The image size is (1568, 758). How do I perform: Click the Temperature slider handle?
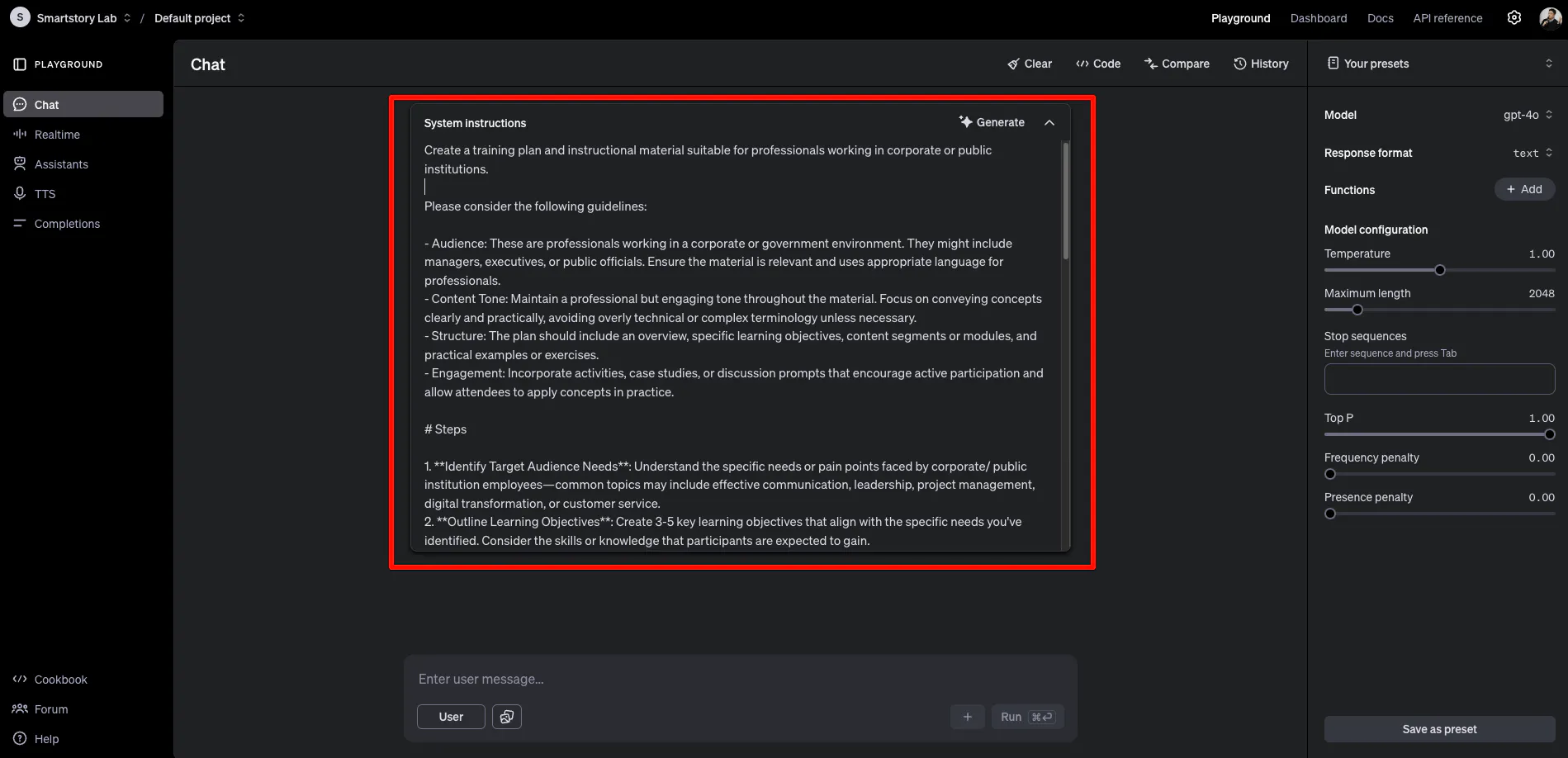click(1440, 270)
